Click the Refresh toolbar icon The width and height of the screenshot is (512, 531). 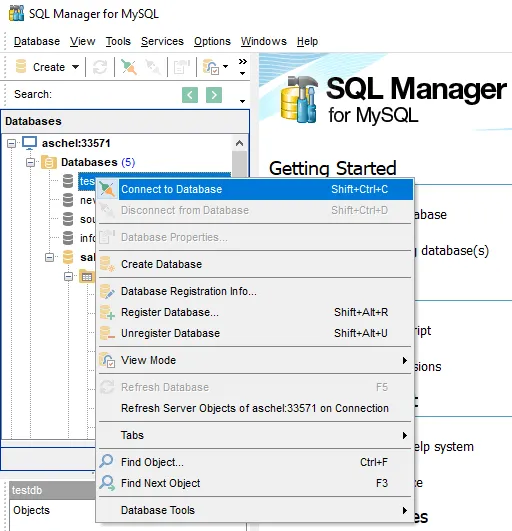[x=100, y=67]
